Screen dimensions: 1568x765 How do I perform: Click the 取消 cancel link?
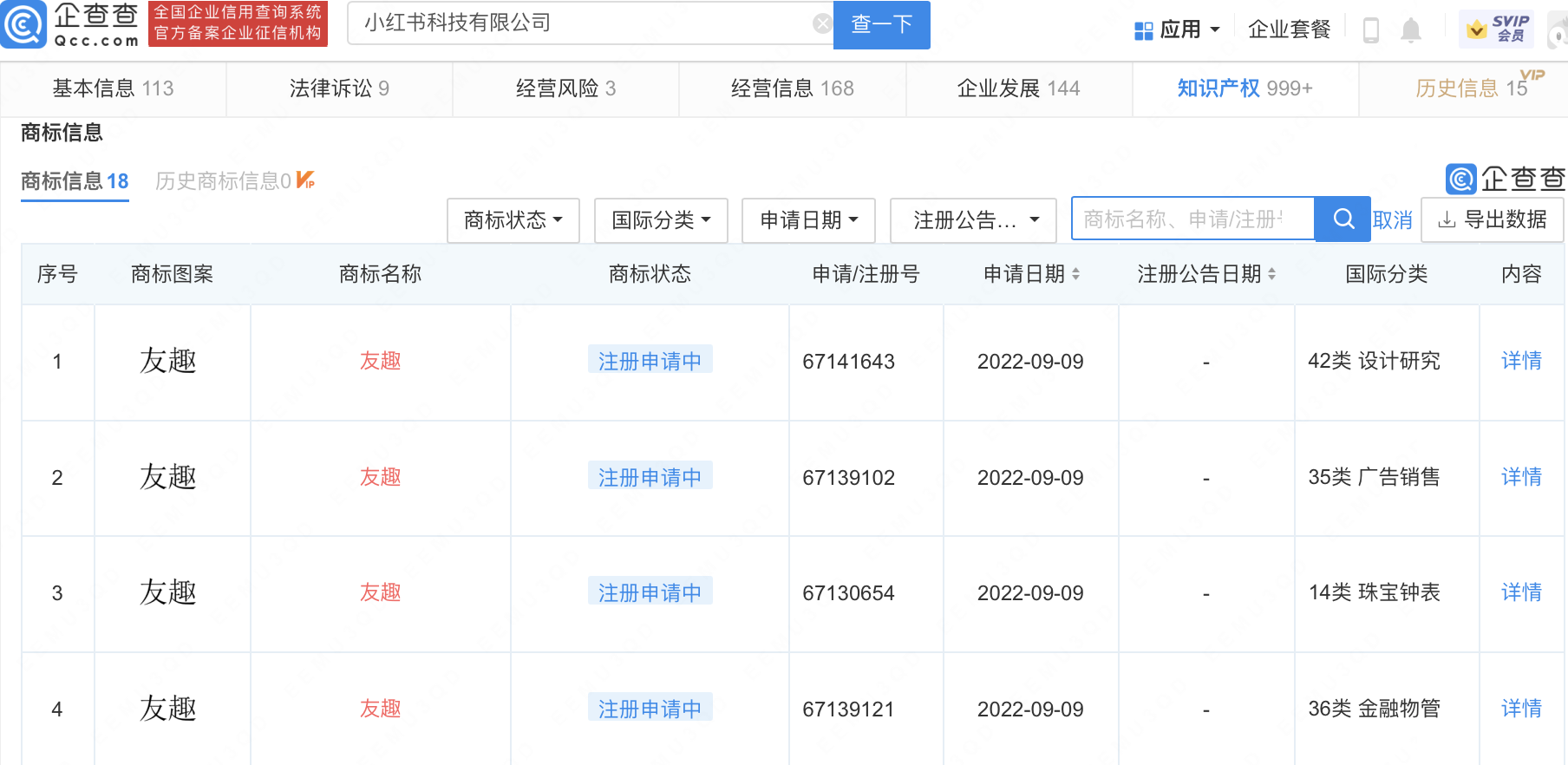1393,220
